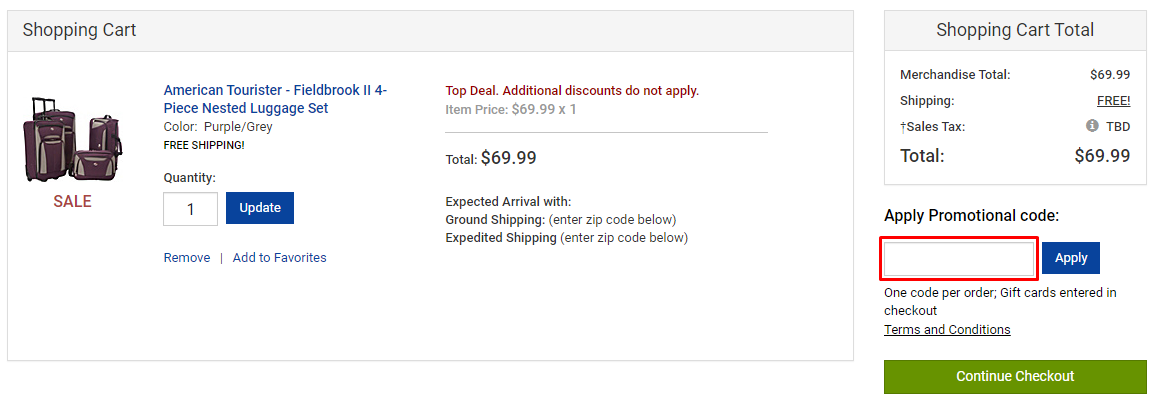Continue Checkout with the green button
The image size is (1149, 396).
tap(1015, 376)
